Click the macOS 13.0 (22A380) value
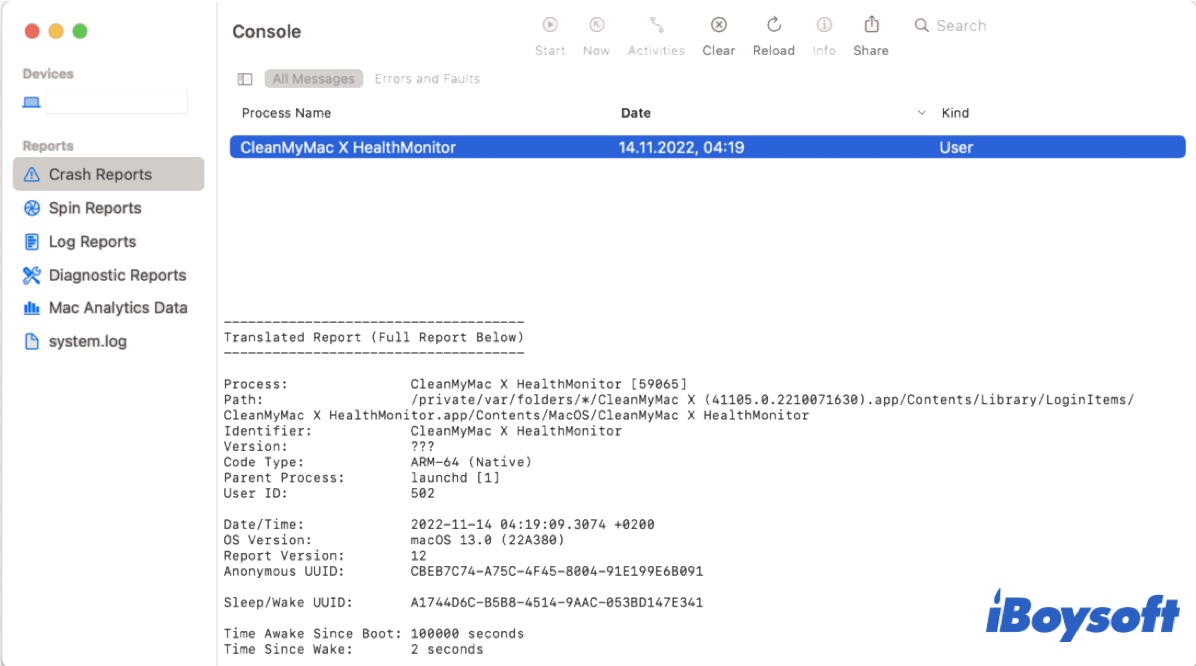 487,540
